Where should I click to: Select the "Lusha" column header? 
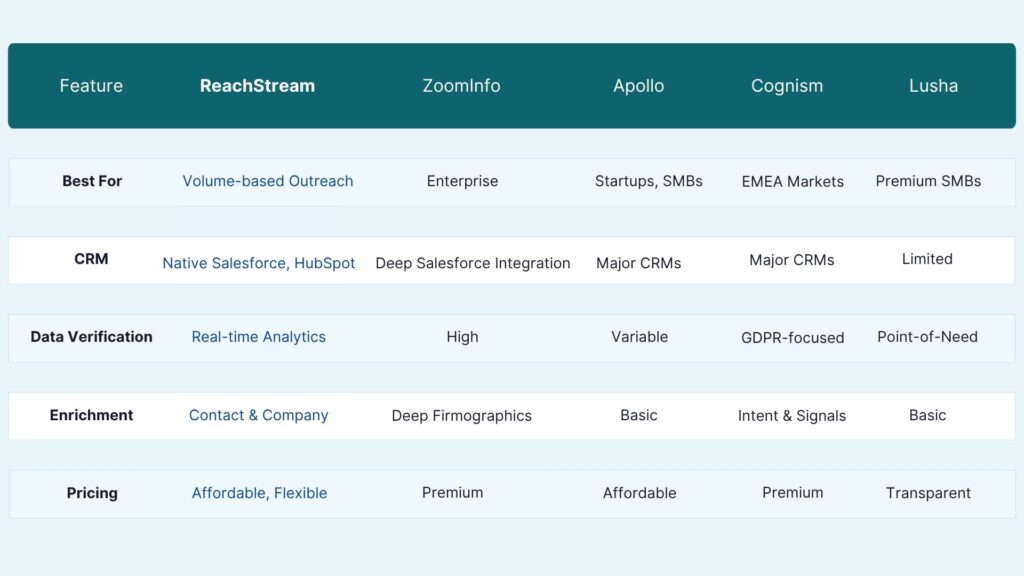[933, 86]
